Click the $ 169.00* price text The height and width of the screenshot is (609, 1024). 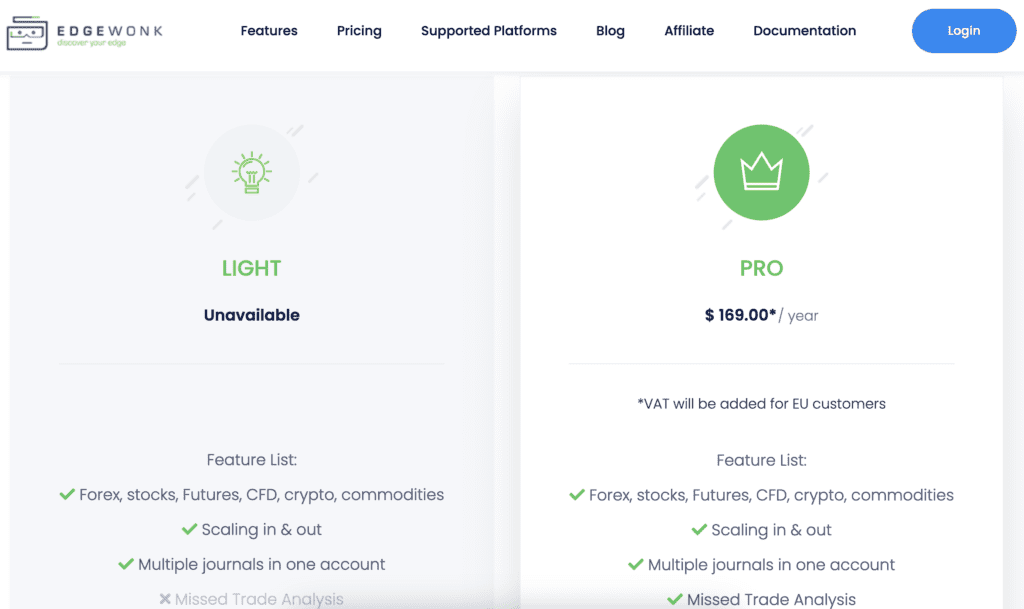tap(741, 315)
